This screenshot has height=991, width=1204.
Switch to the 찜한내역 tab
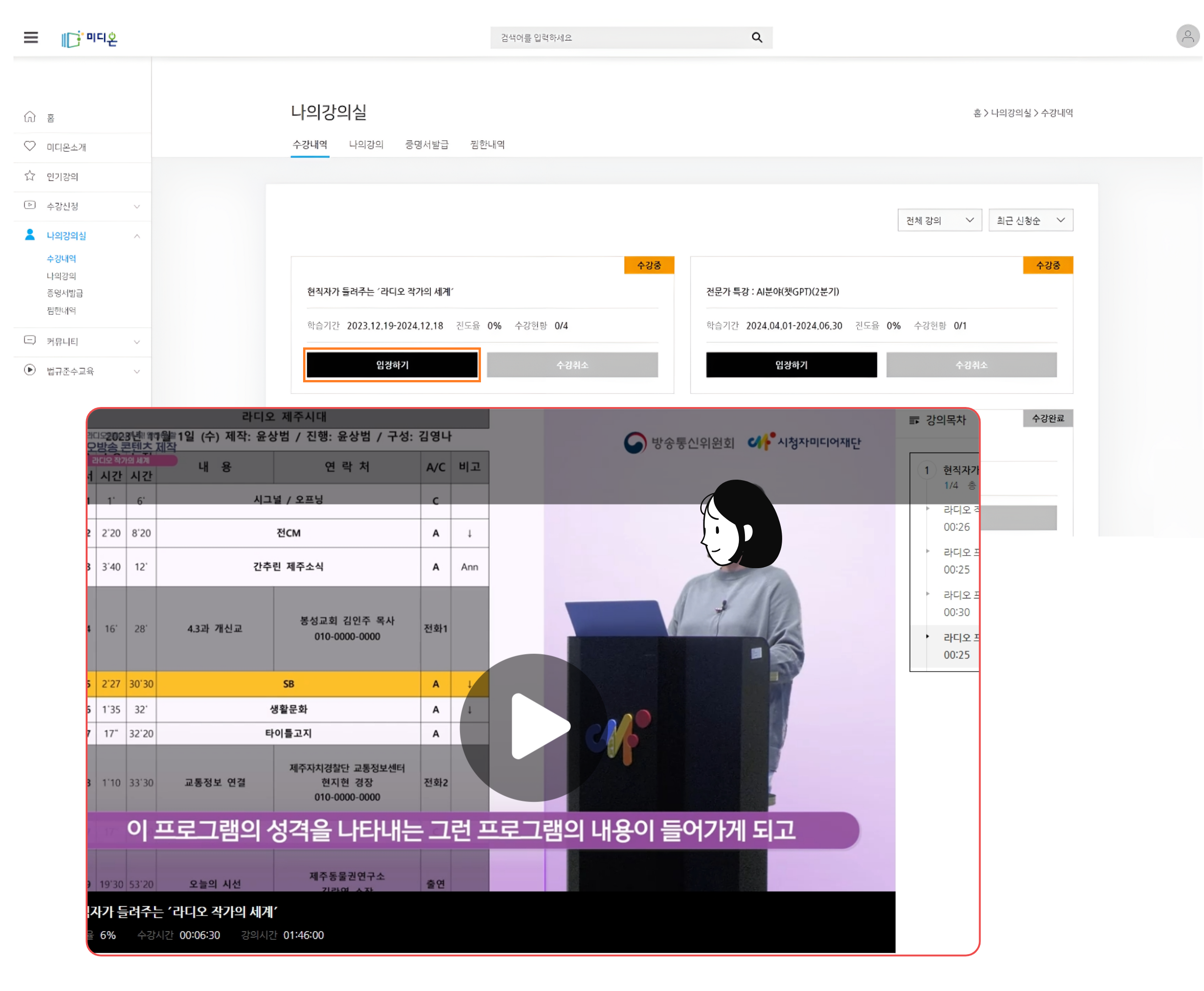click(487, 144)
